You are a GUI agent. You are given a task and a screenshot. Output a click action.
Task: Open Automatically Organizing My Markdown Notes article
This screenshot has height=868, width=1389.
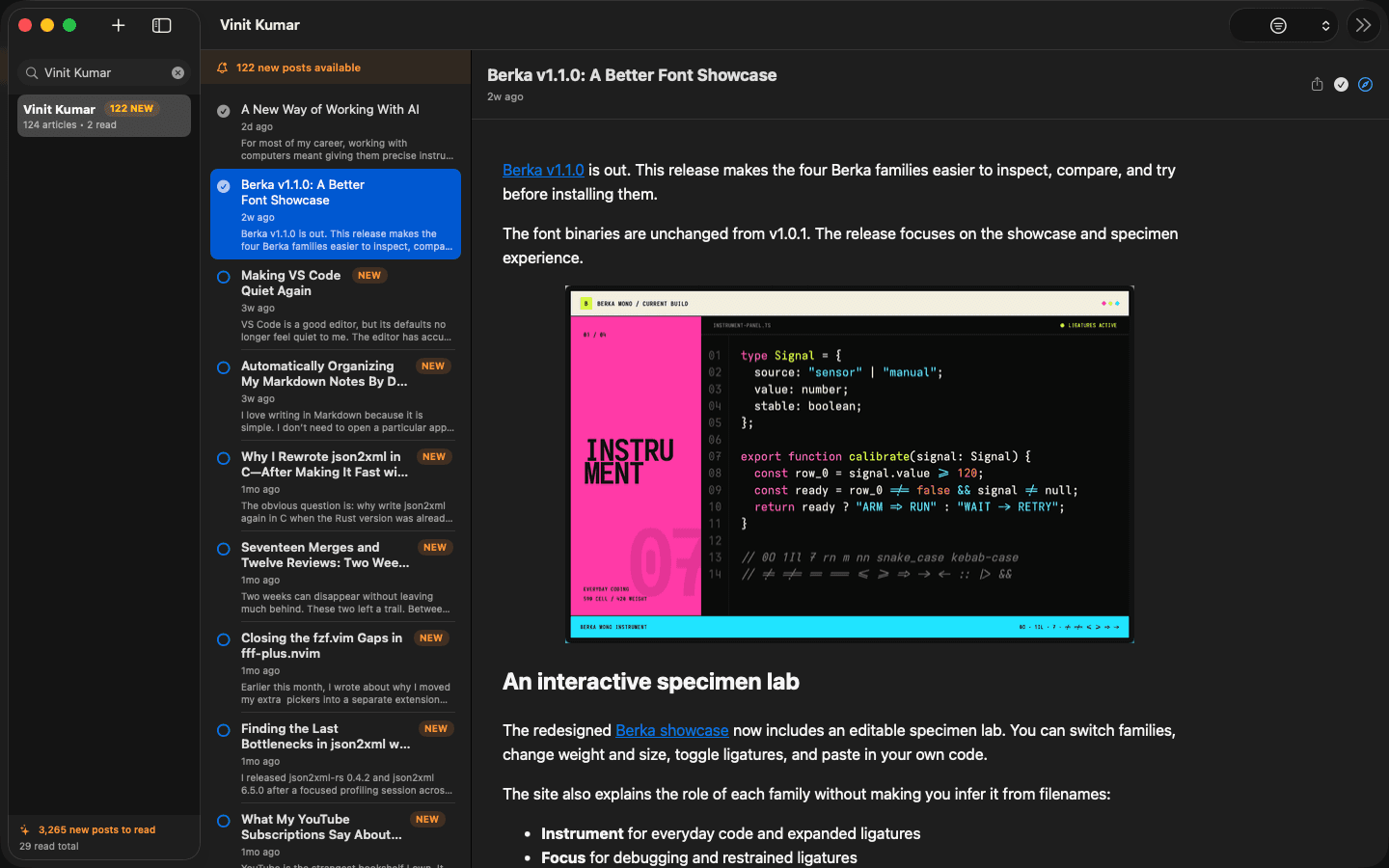pyautogui.click(x=336, y=395)
